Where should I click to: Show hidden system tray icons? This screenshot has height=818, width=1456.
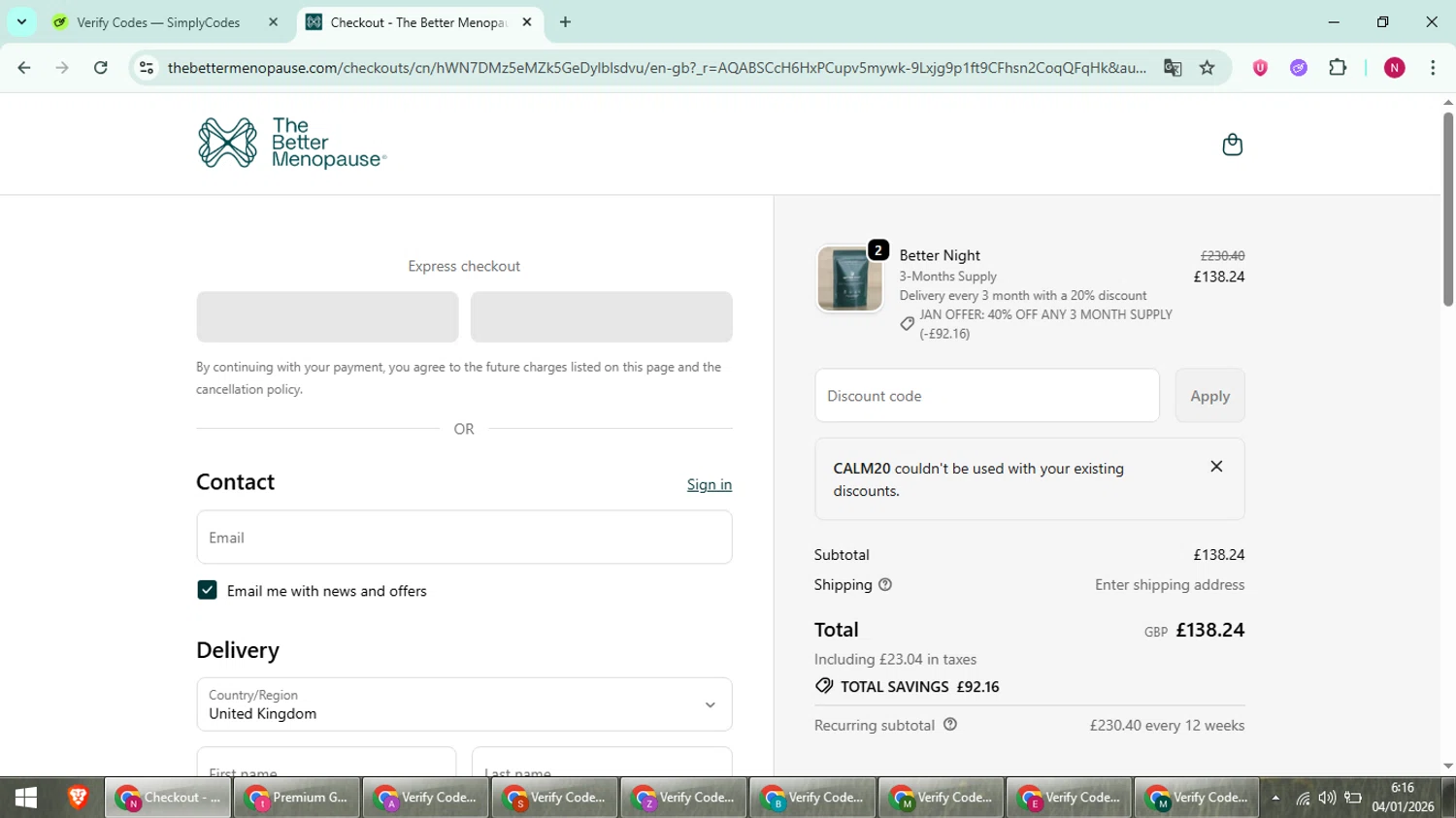click(x=1275, y=799)
